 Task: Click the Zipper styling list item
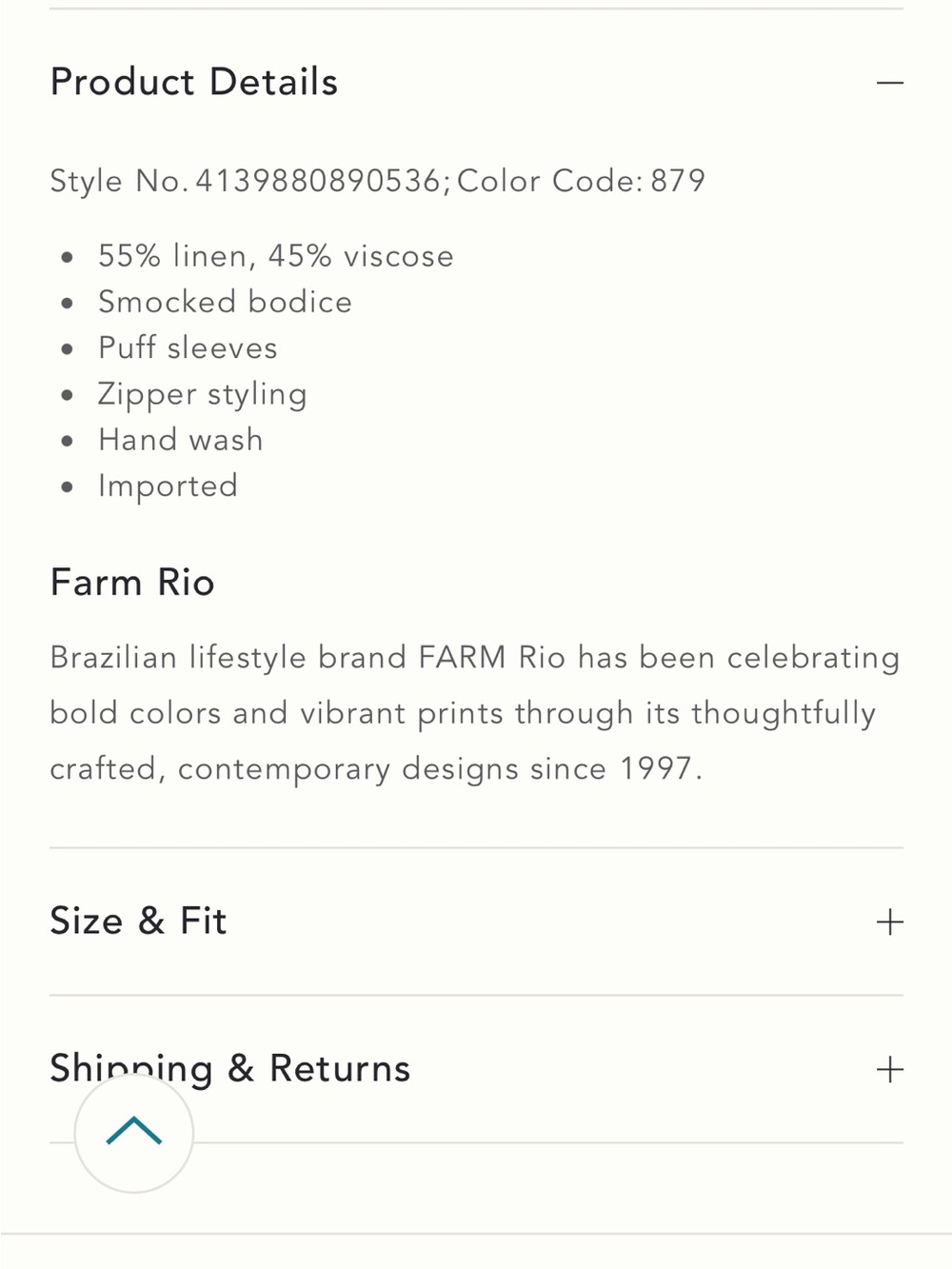point(203,394)
